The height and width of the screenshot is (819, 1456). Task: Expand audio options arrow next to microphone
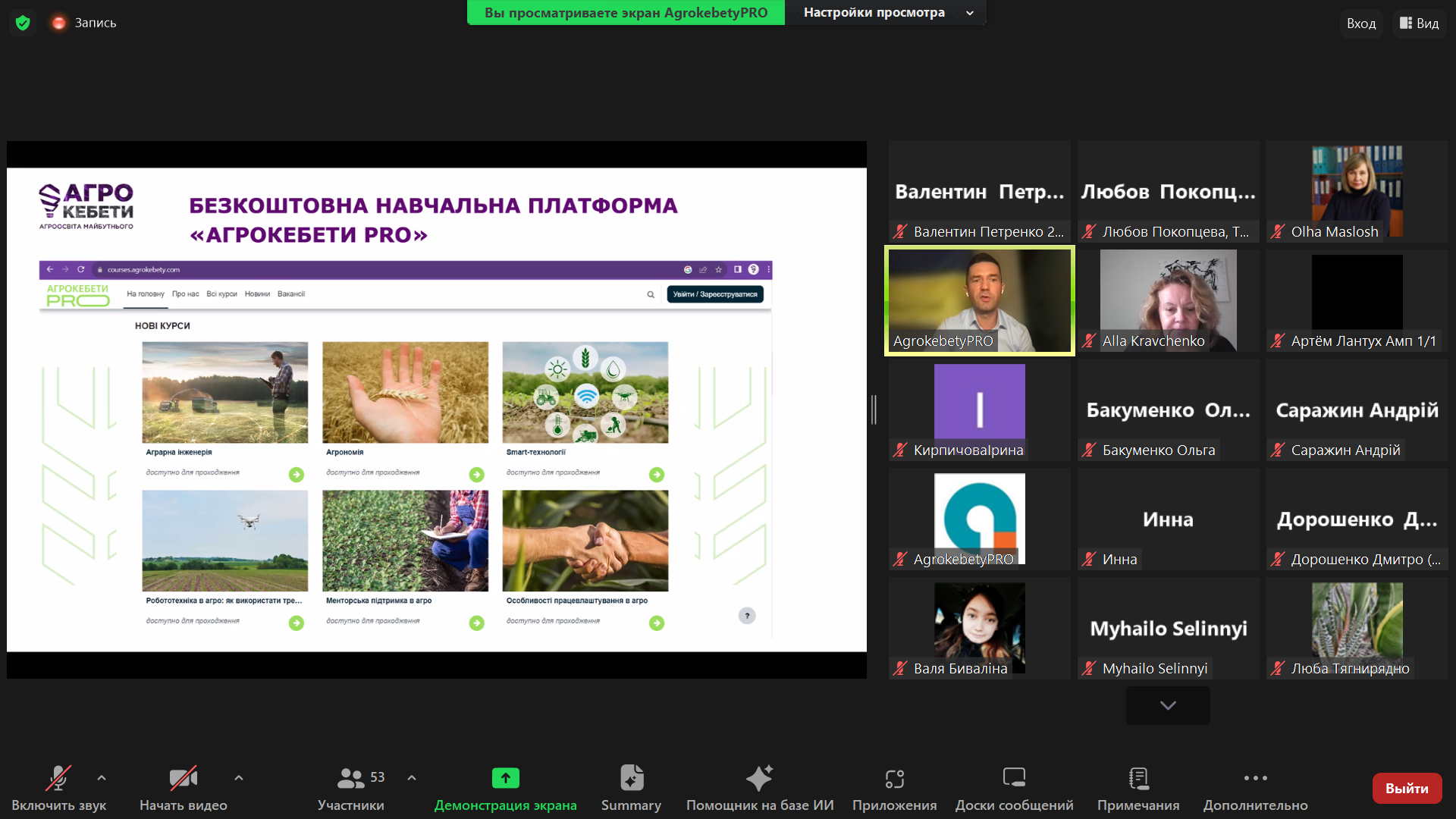pyautogui.click(x=102, y=777)
